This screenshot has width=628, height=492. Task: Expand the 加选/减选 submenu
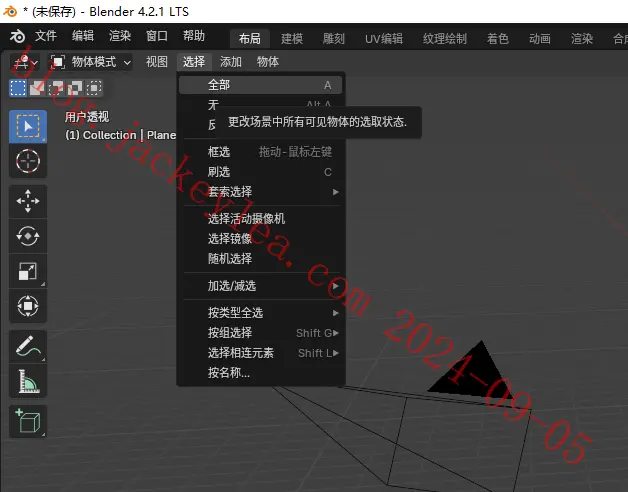[260, 286]
